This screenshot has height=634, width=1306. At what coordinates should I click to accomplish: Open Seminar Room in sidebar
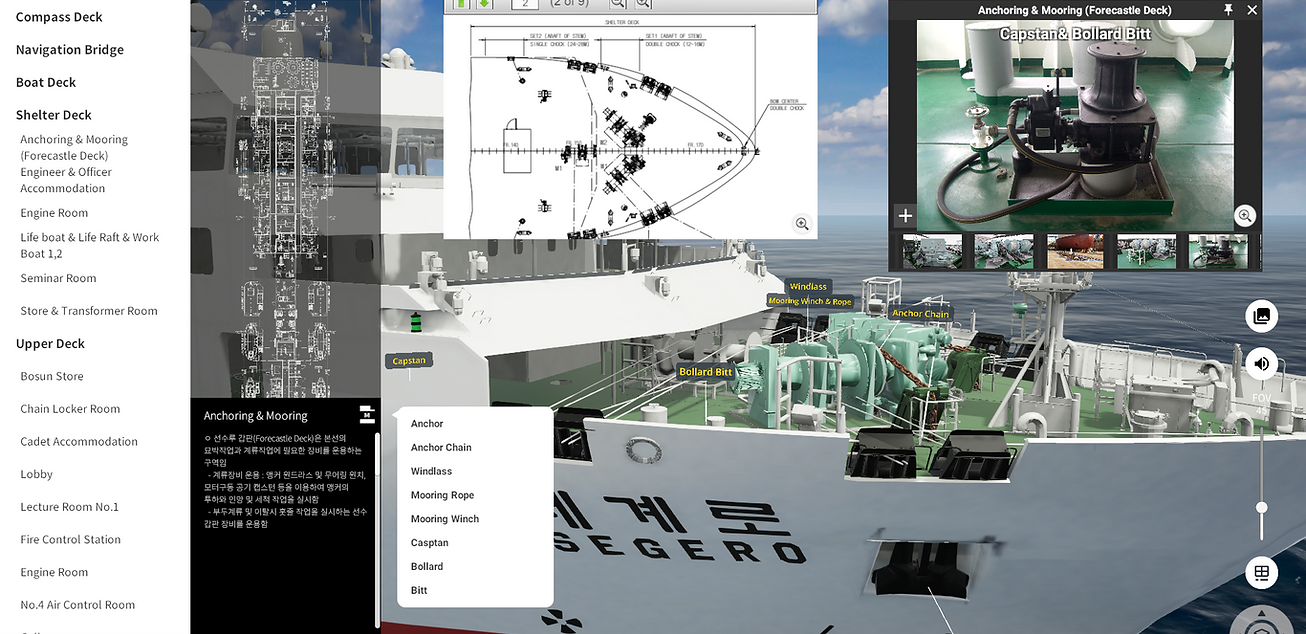[58, 278]
